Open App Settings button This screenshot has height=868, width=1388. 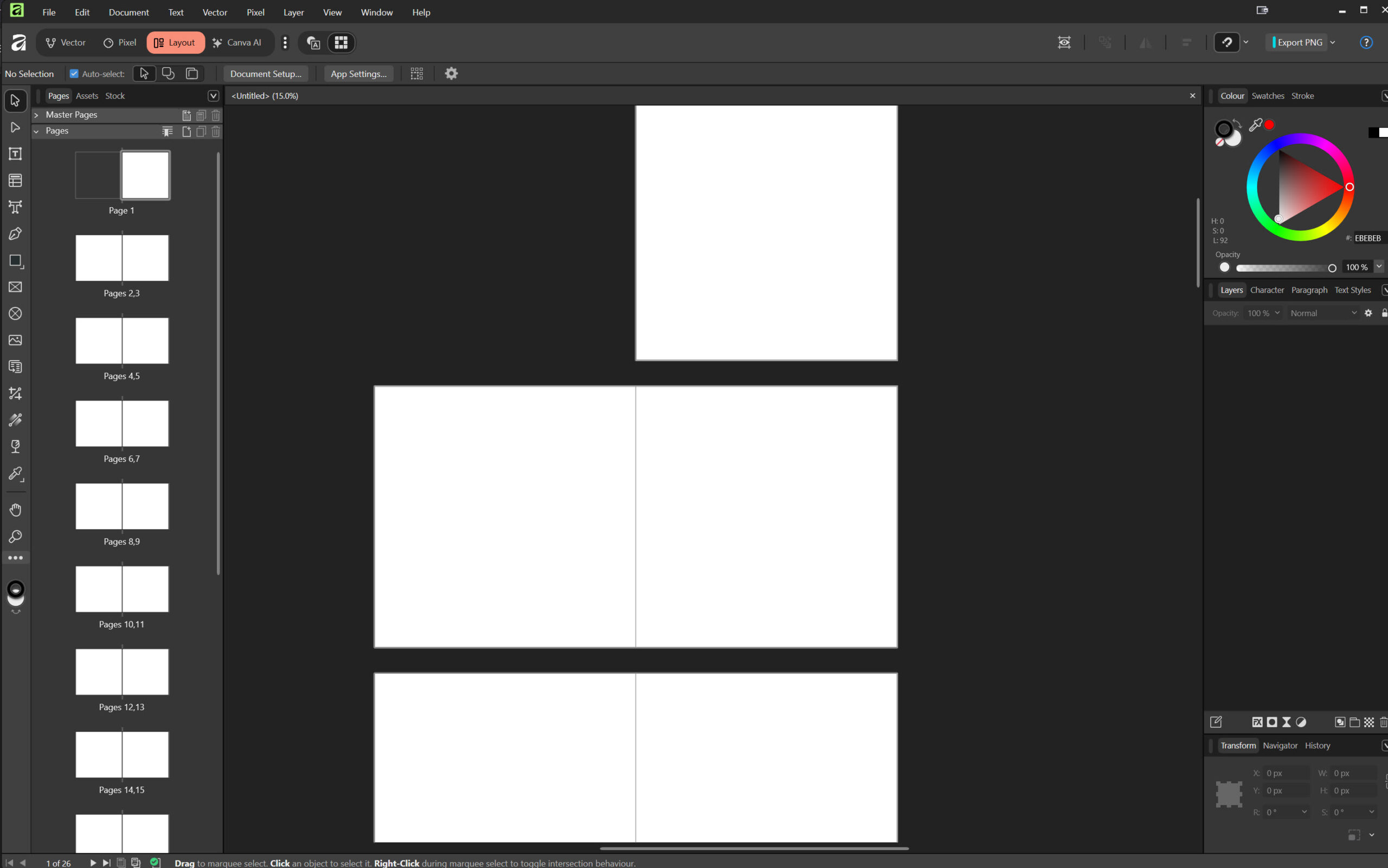pos(358,74)
